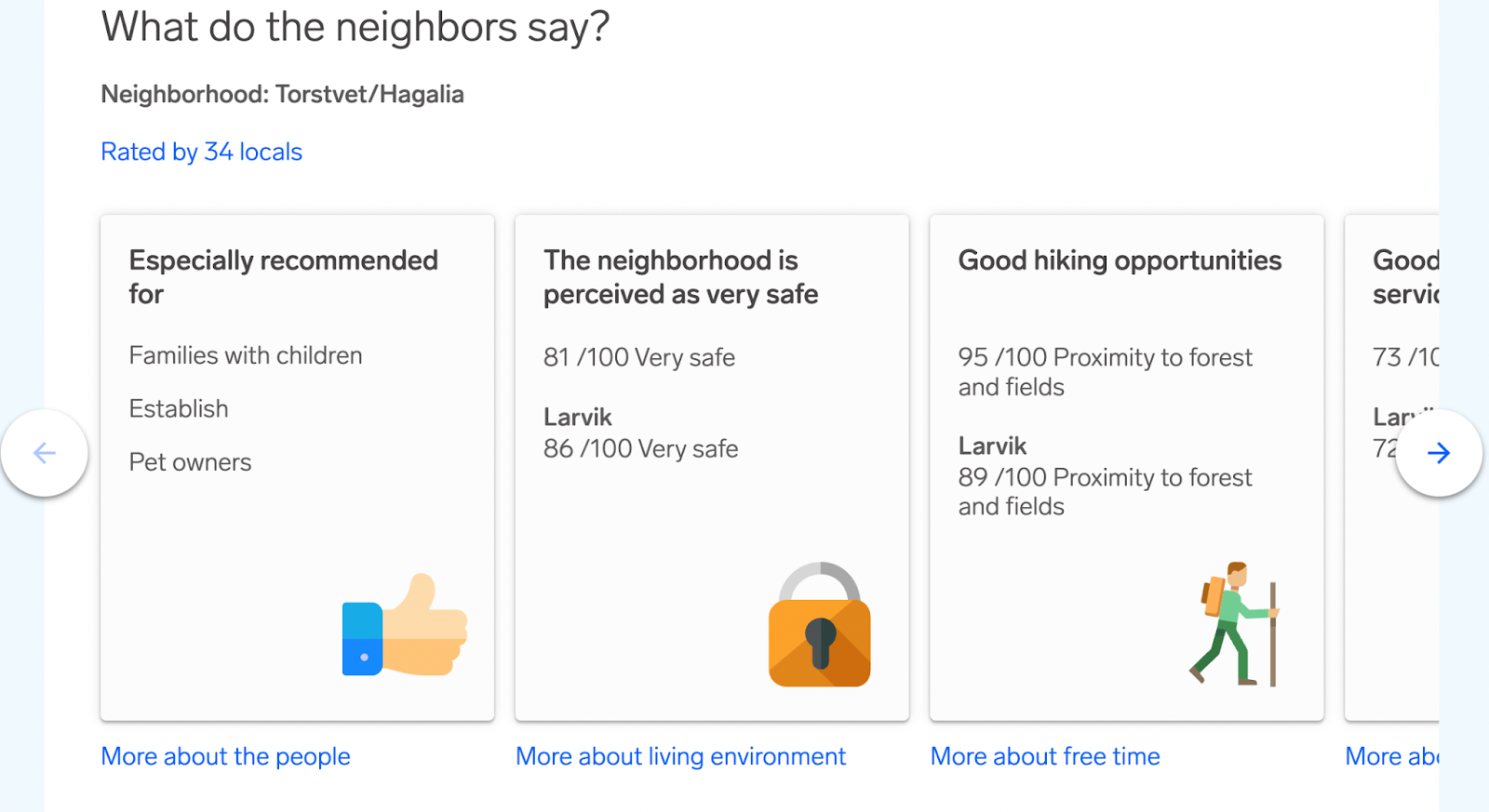
Task: Follow "More about living environment" link
Action: pos(680,756)
